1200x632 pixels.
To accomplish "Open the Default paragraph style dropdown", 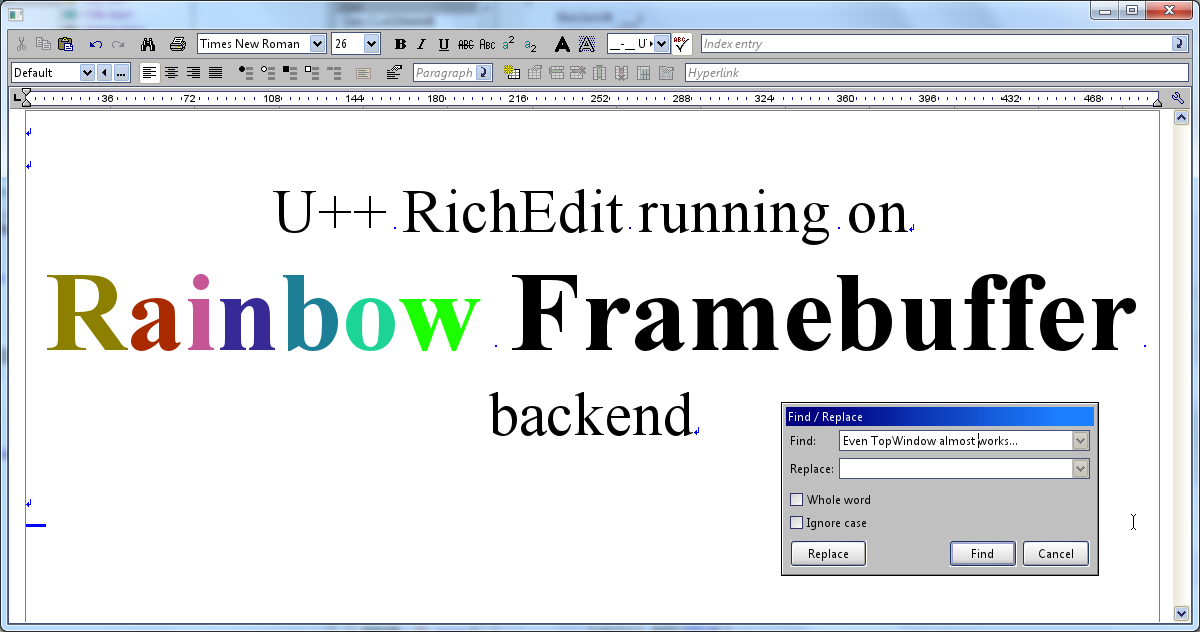I will 86,73.
